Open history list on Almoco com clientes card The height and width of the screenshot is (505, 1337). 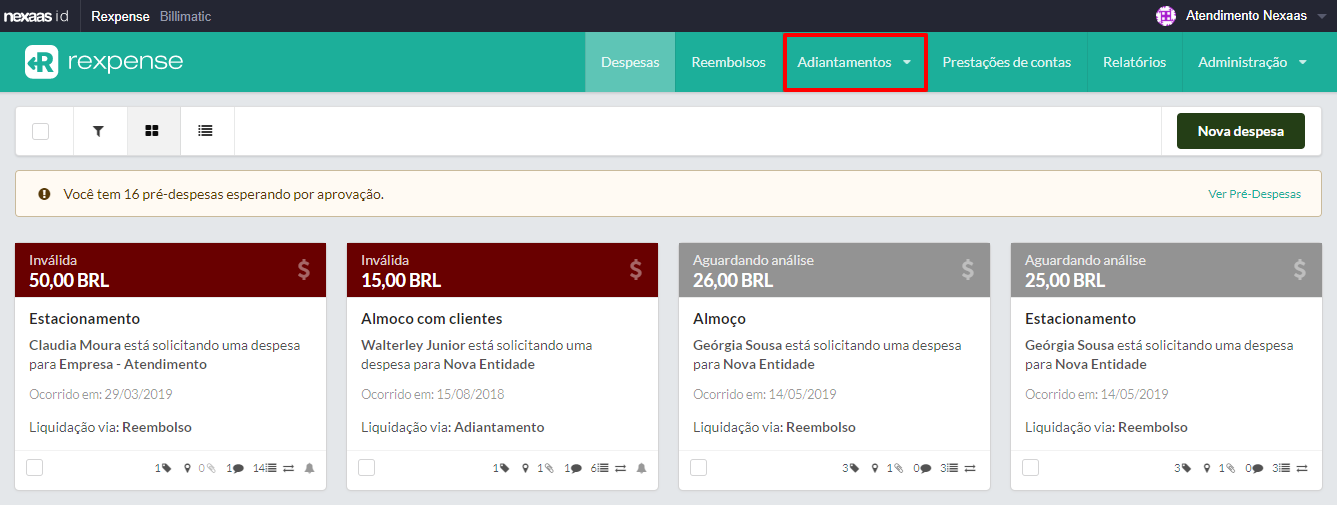(x=605, y=468)
